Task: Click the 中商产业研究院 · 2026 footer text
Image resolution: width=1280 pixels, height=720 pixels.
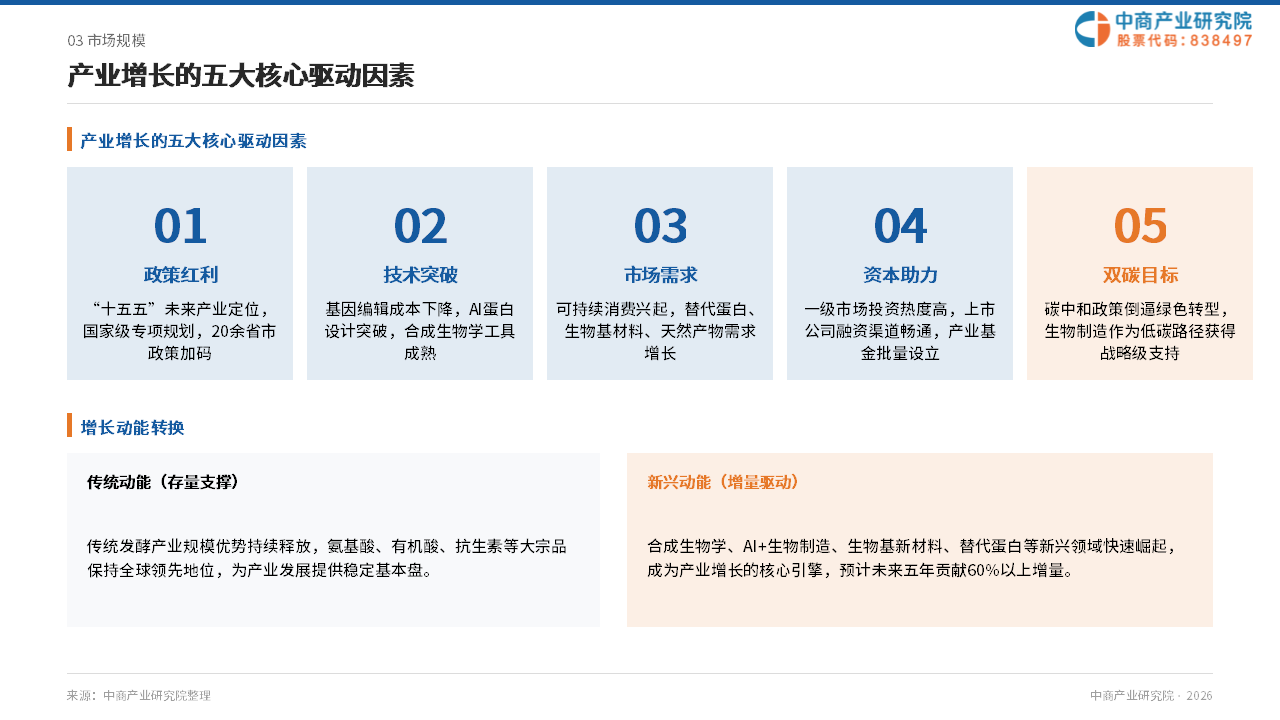Action: [x=1151, y=695]
